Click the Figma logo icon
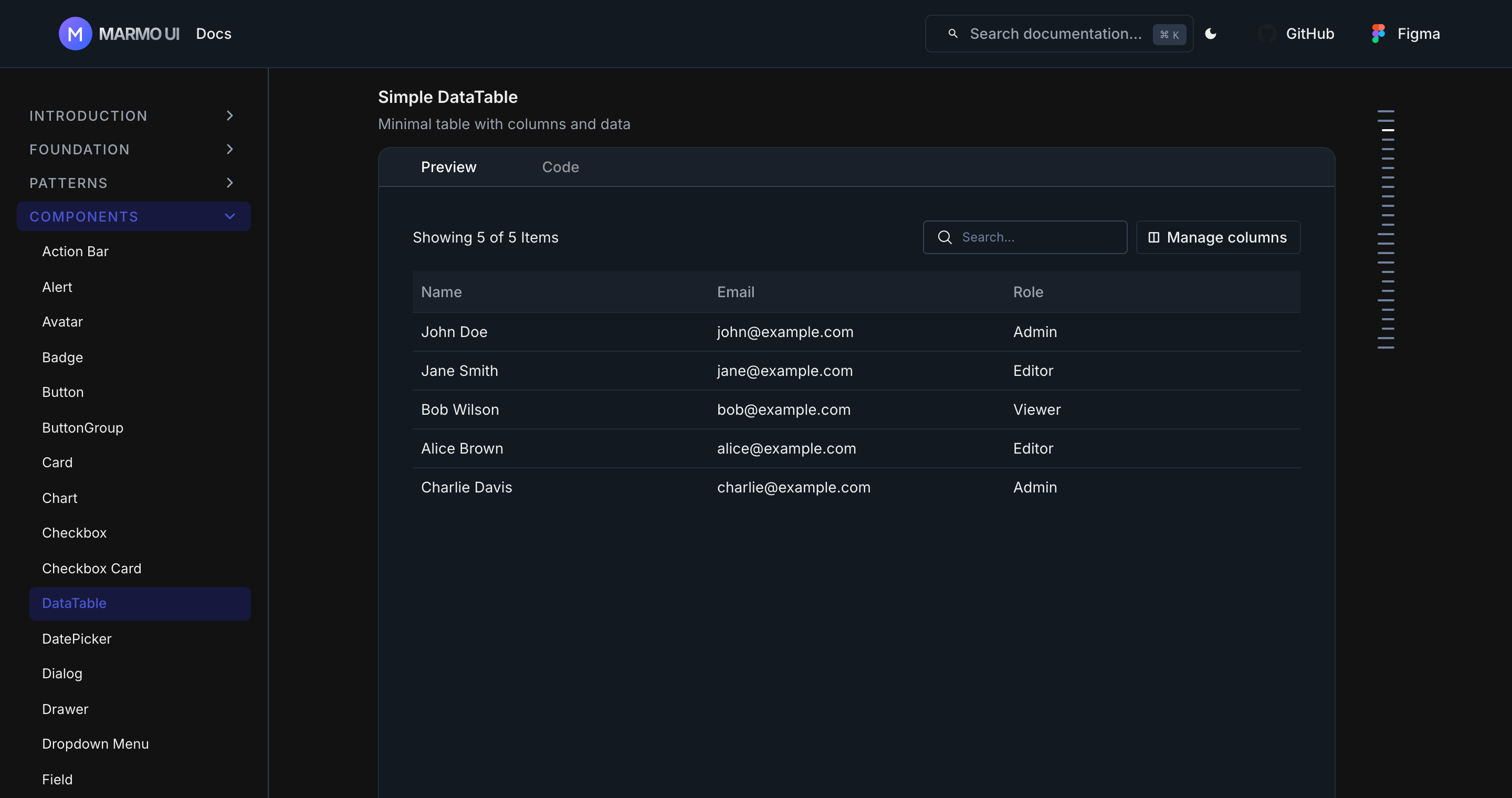 click(x=1378, y=34)
